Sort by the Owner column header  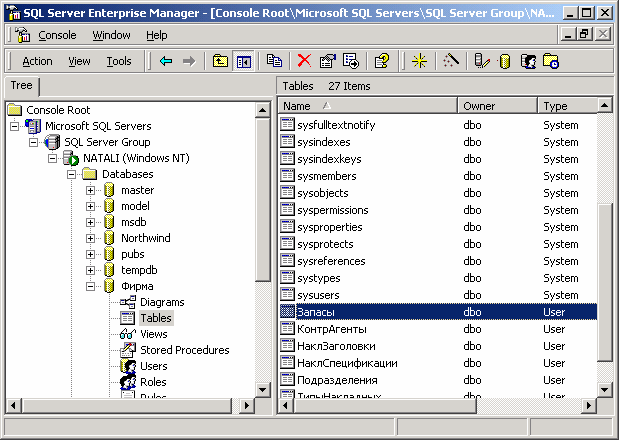click(498, 106)
